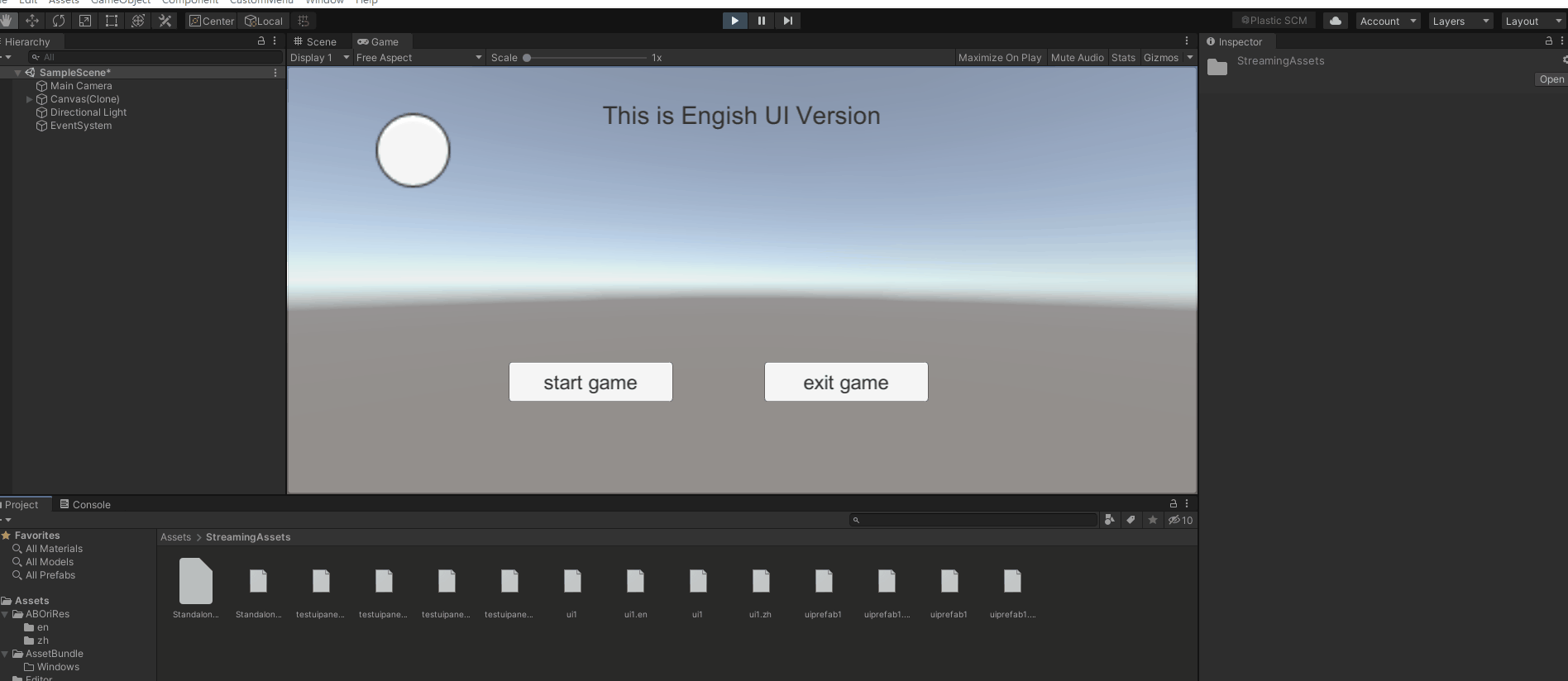This screenshot has height=681, width=1568.
Task: Toggle Hierarchy panel lock
Action: click(x=261, y=40)
